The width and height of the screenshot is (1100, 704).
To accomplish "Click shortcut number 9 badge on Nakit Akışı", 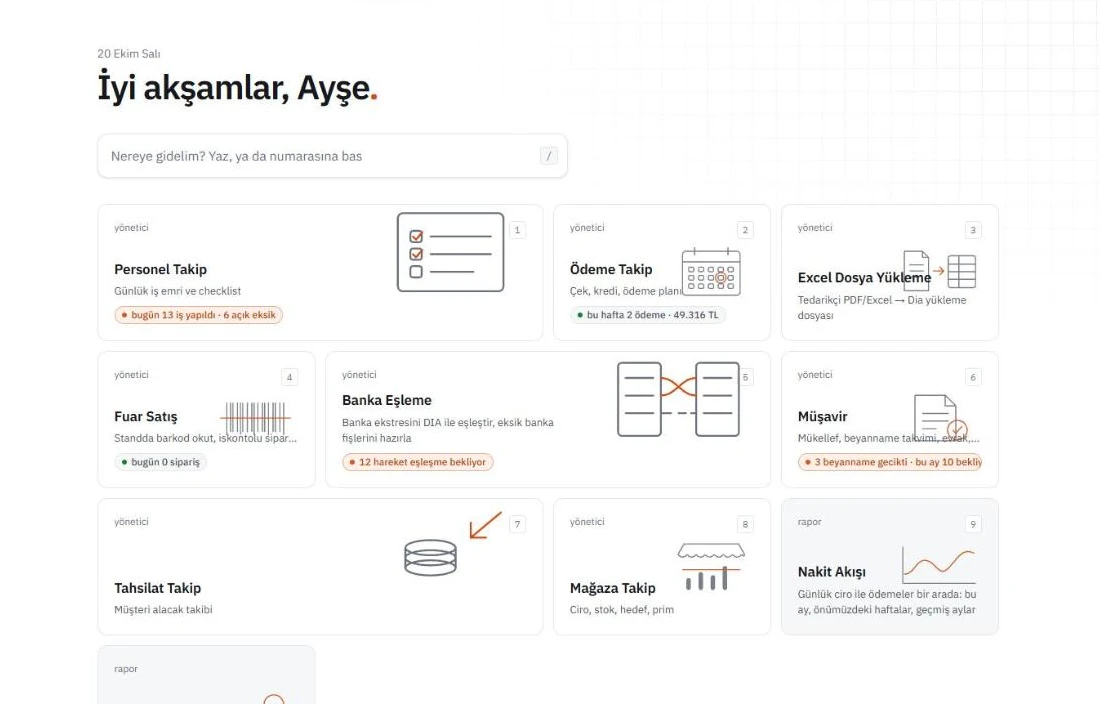I will [972, 524].
